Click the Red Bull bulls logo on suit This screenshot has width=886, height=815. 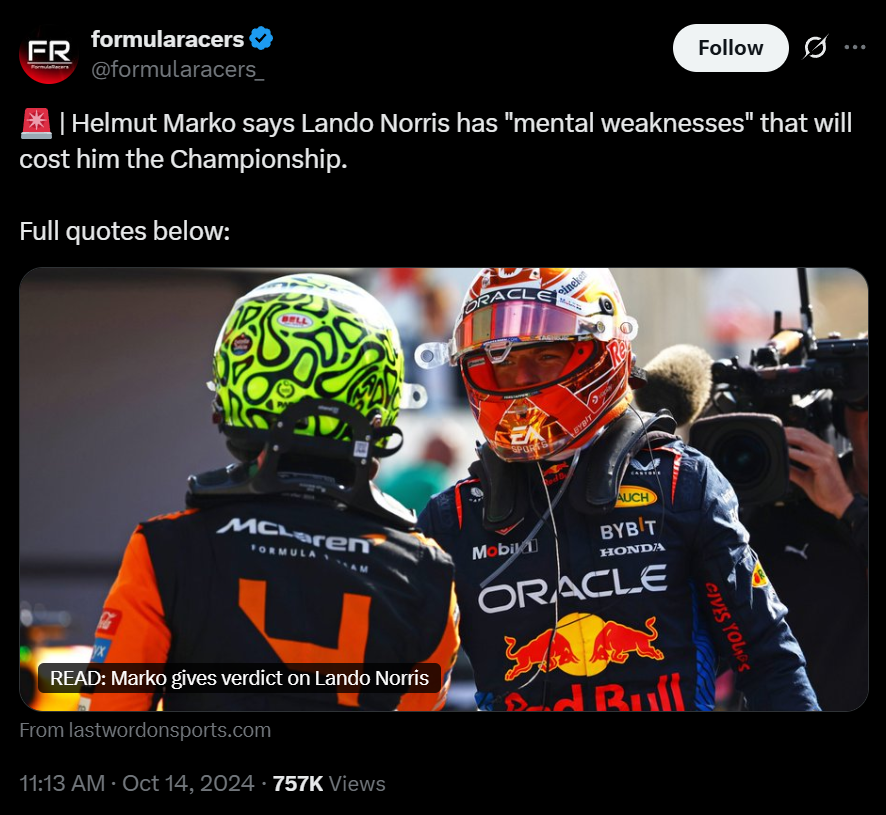click(585, 645)
